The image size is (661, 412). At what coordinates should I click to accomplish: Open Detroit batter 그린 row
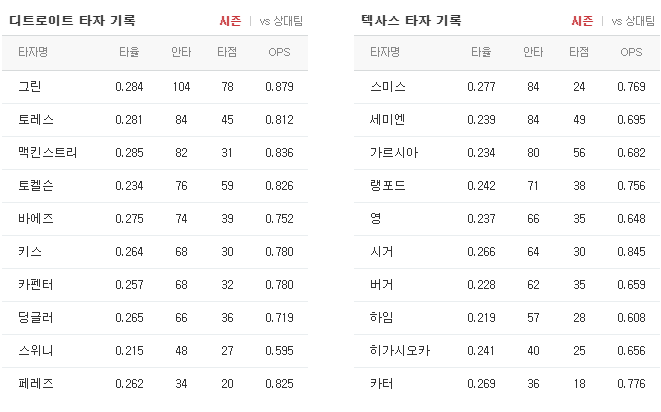[x=155, y=87]
